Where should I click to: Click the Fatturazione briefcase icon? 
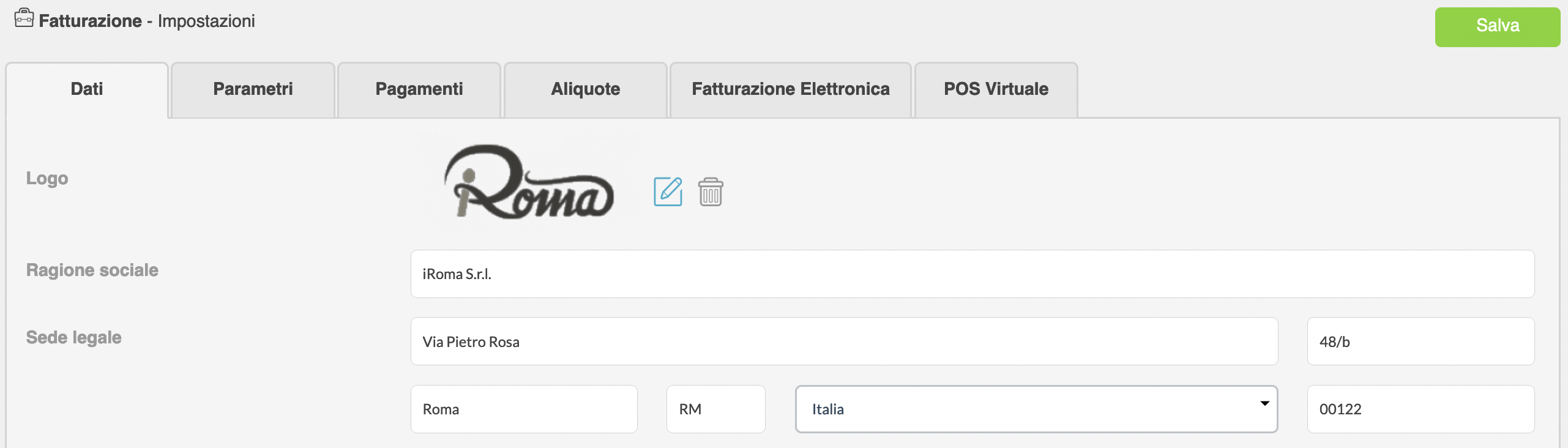pos(24,18)
